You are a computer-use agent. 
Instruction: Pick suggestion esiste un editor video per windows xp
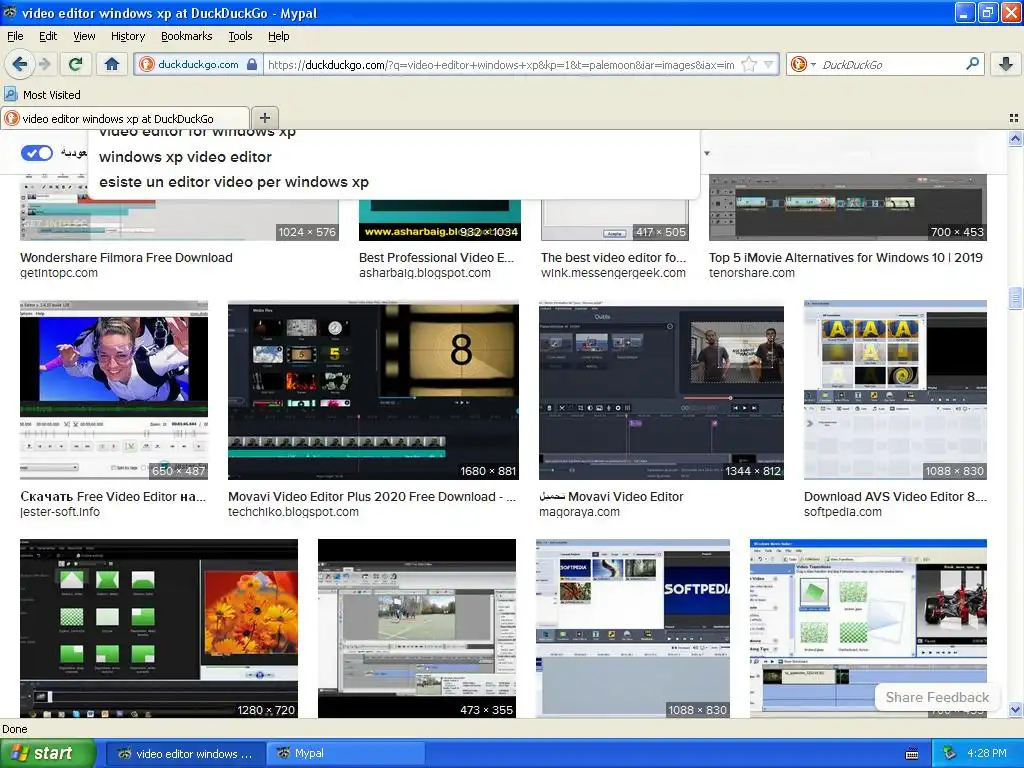point(233,182)
